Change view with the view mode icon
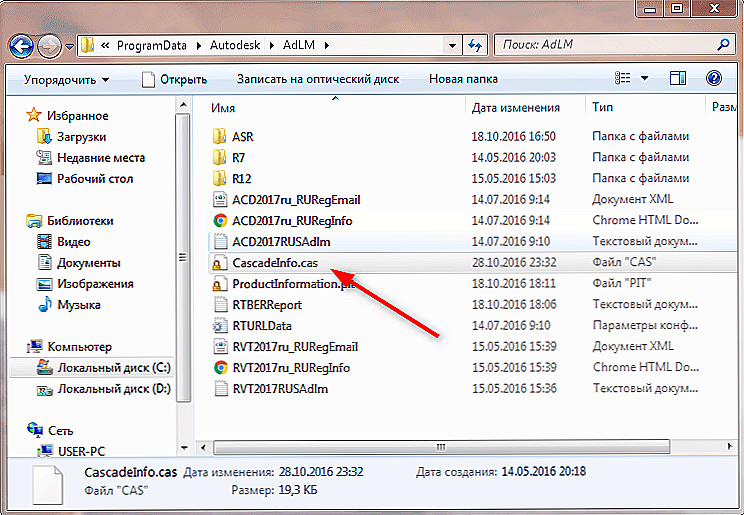The image size is (744, 515). click(x=623, y=78)
